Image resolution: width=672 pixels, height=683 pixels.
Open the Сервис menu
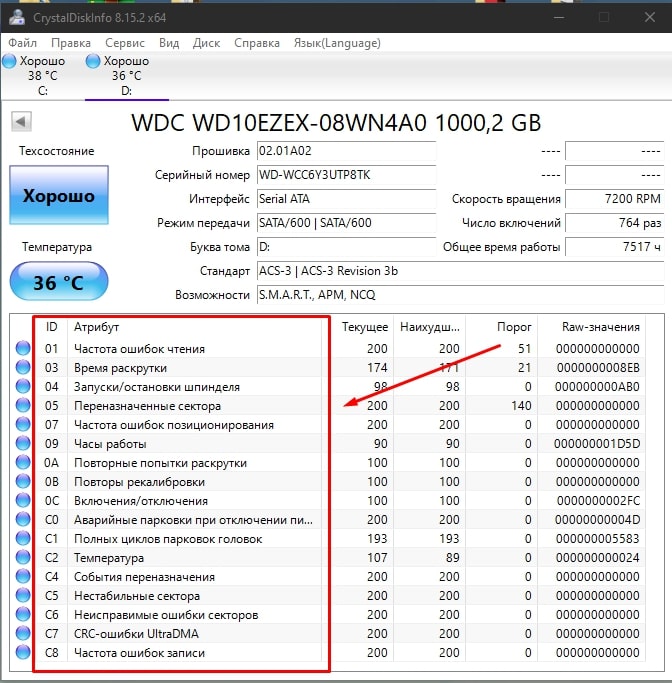click(x=125, y=43)
